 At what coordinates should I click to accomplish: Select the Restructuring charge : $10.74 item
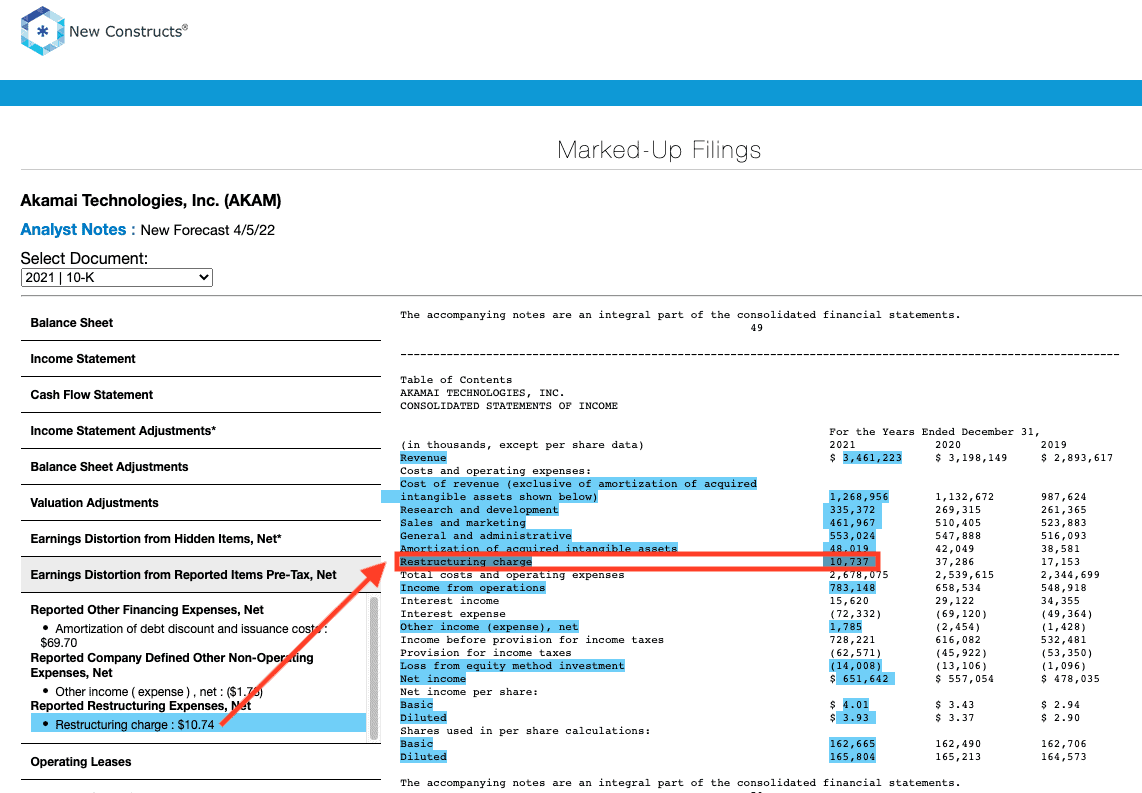[198, 725]
